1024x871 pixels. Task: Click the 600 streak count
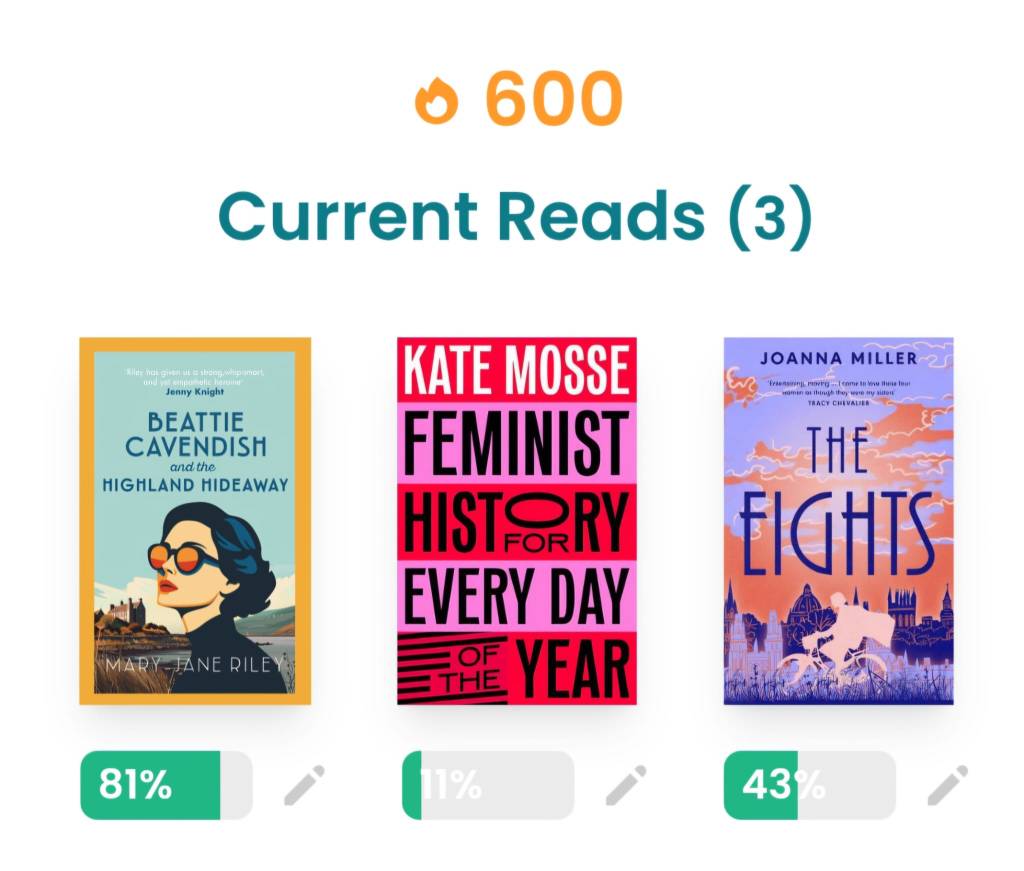[553, 99]
